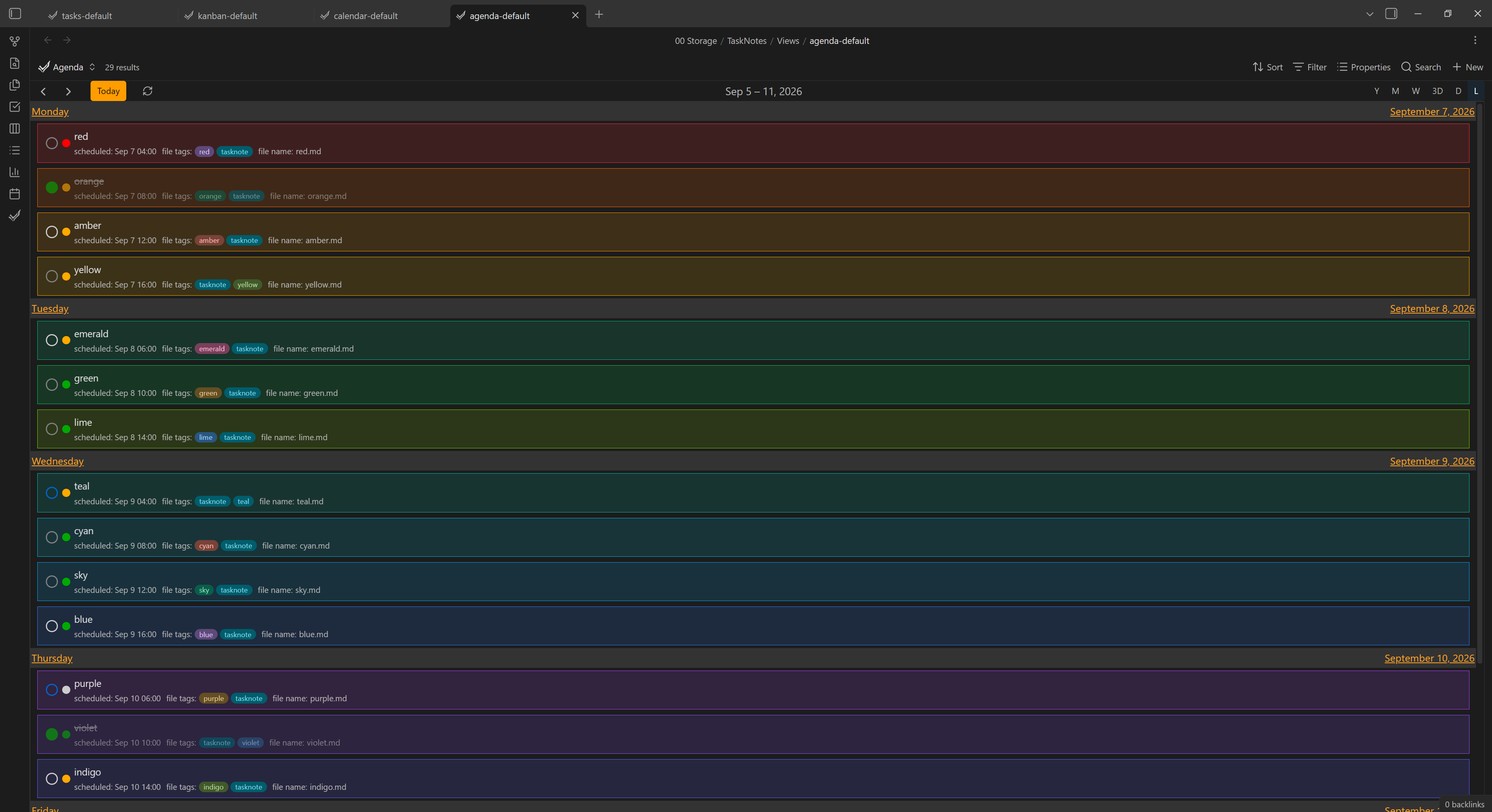Screen dimensions: 1492x812
Task: Open the Search tool in toolbar
Action: [x=1421, y=67]
